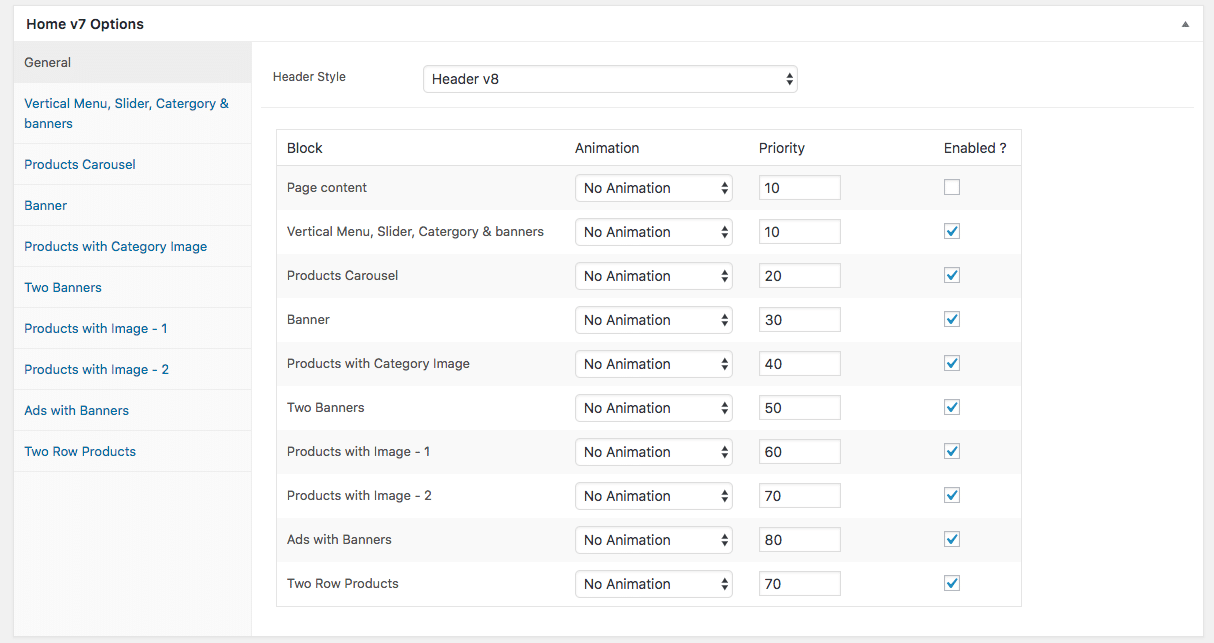1214x643 pixels.
Task: Click 'Ads with Banners' block name in table
Action: (339, 539)
